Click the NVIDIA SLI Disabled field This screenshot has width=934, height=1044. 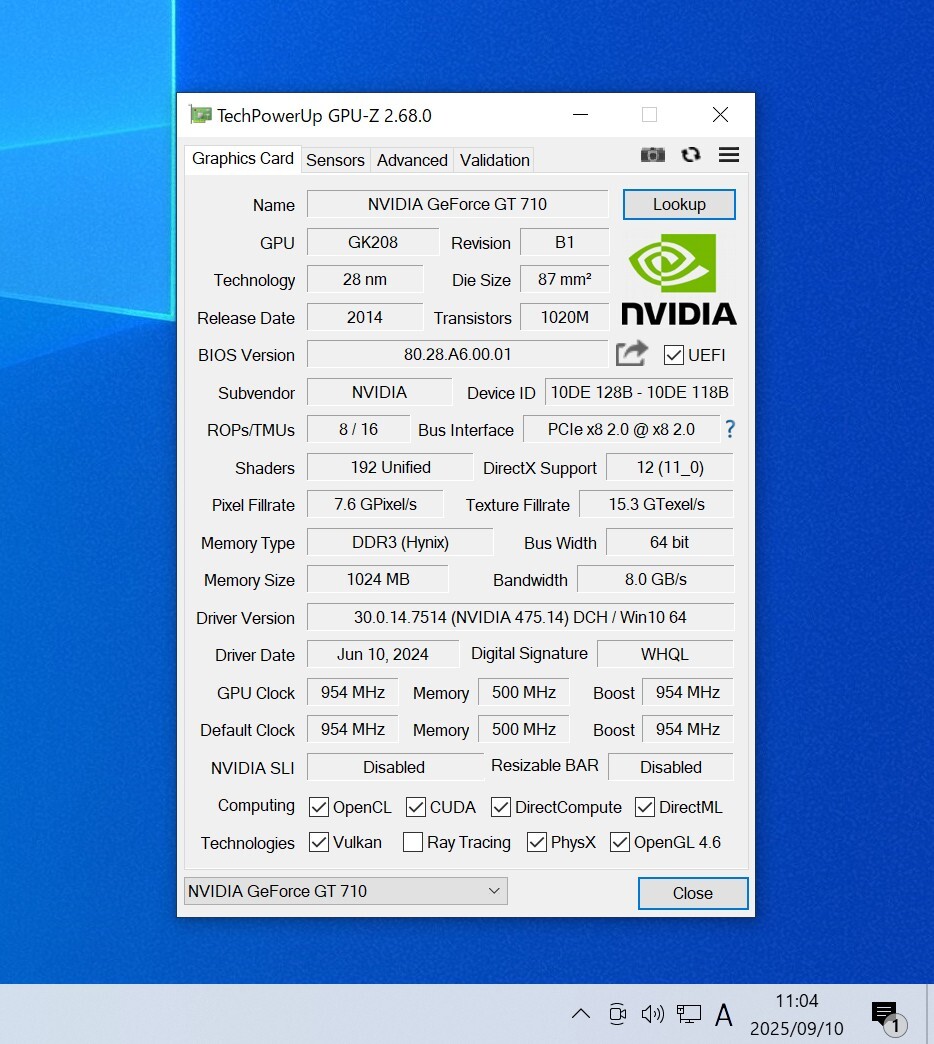coord(395,767)
